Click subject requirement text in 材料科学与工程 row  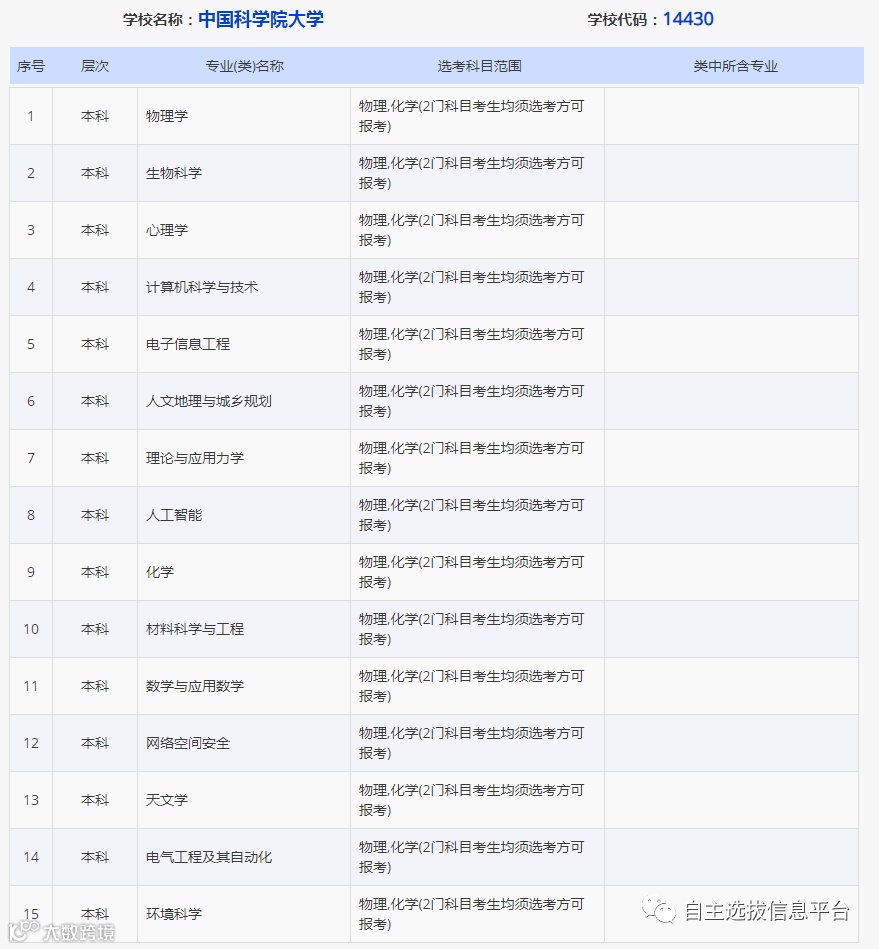[x=472, y=629]
